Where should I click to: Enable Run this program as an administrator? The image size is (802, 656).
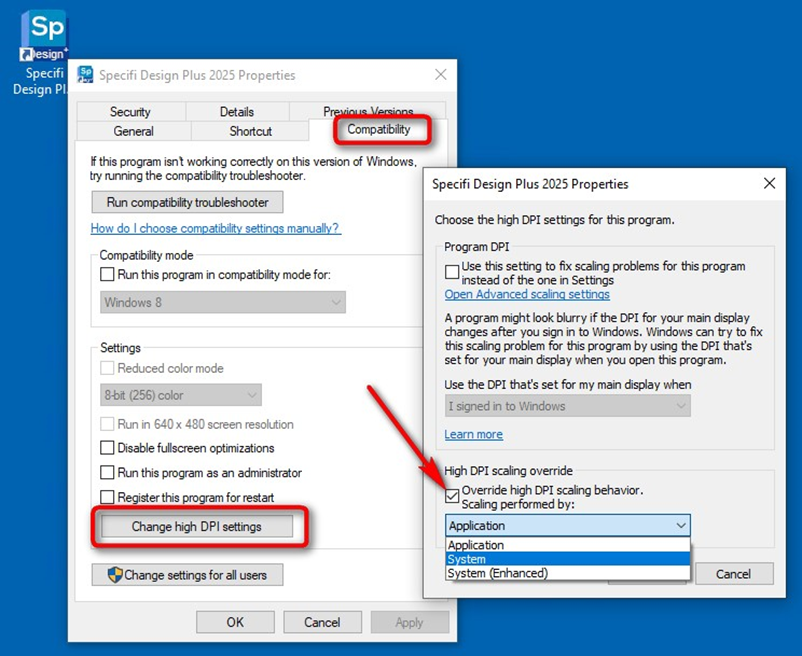pos(107,472)
